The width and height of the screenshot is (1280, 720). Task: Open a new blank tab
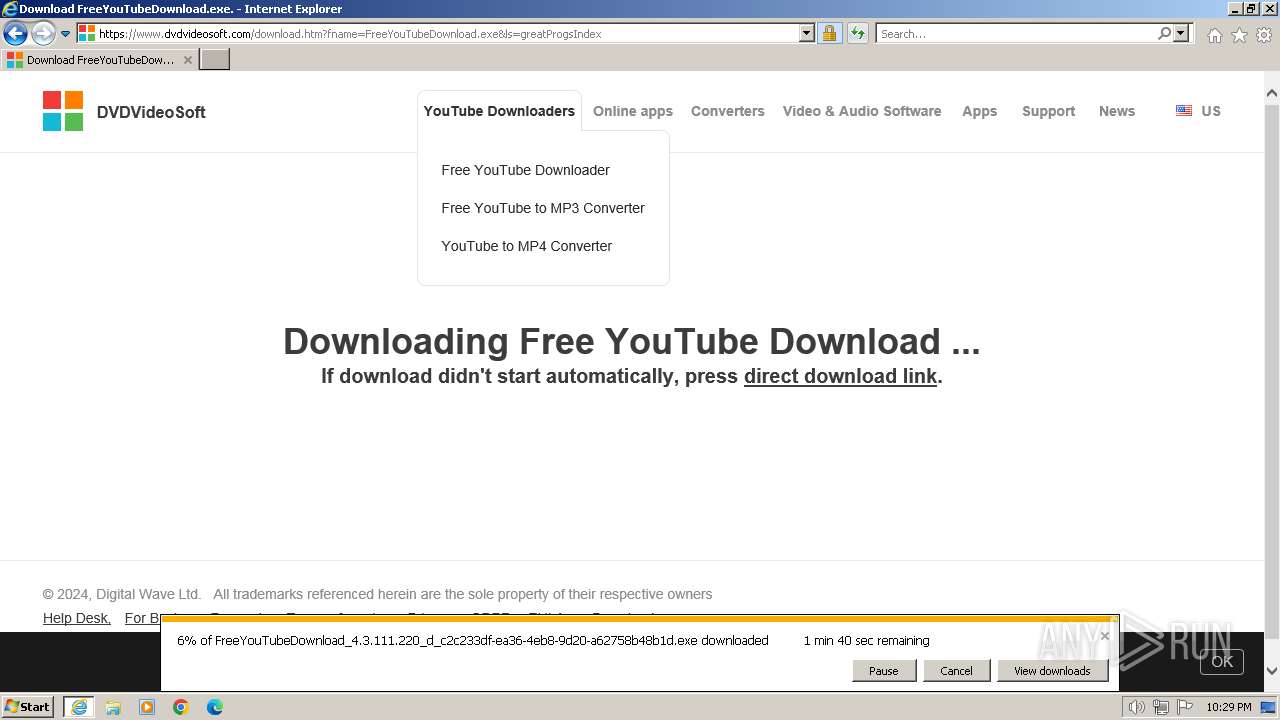click(215, 60)
